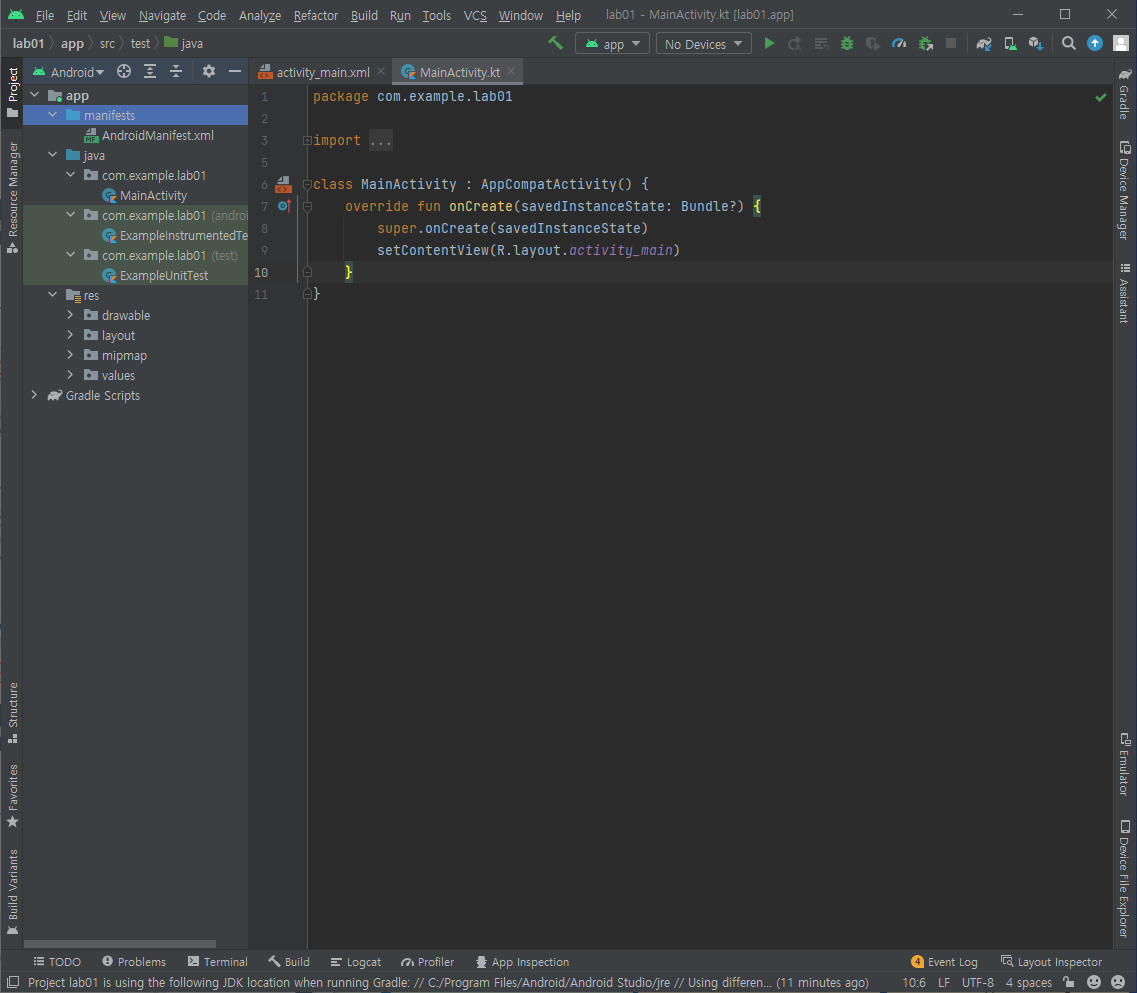Open Project panel gear options
The image size is (1137, 993).
pyautogui.click(x=209, y=71)
